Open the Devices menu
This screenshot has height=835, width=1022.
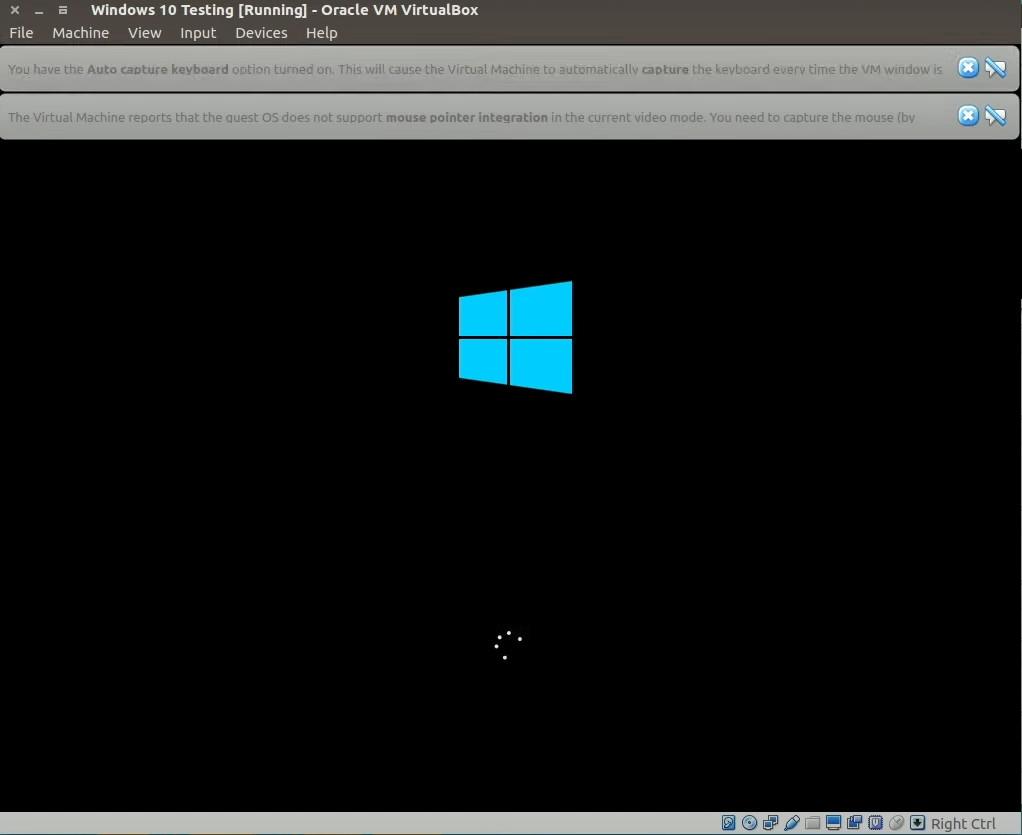261,33
